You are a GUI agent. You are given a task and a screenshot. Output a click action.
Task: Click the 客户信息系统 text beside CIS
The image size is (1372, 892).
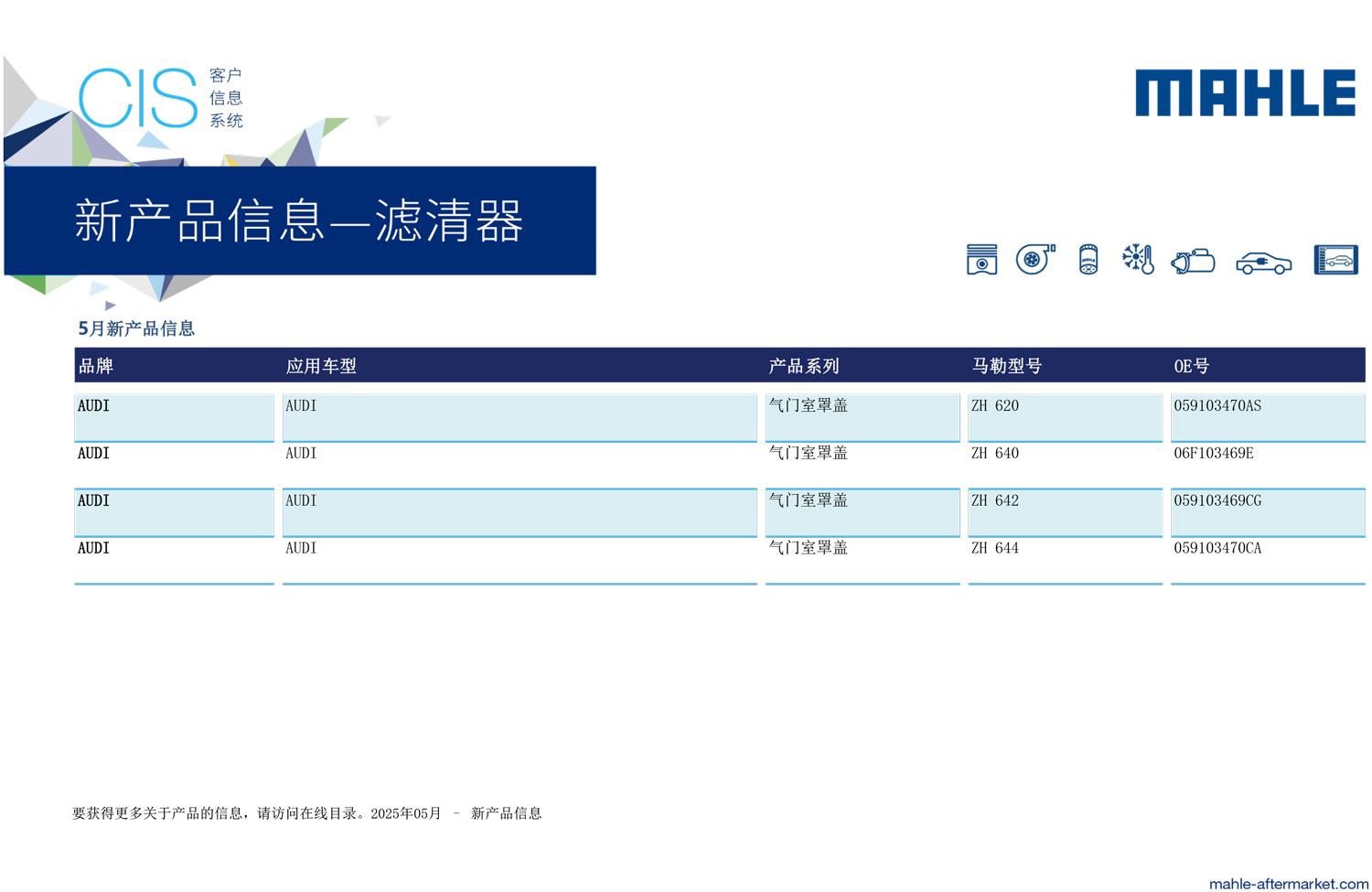pos(226,98)
